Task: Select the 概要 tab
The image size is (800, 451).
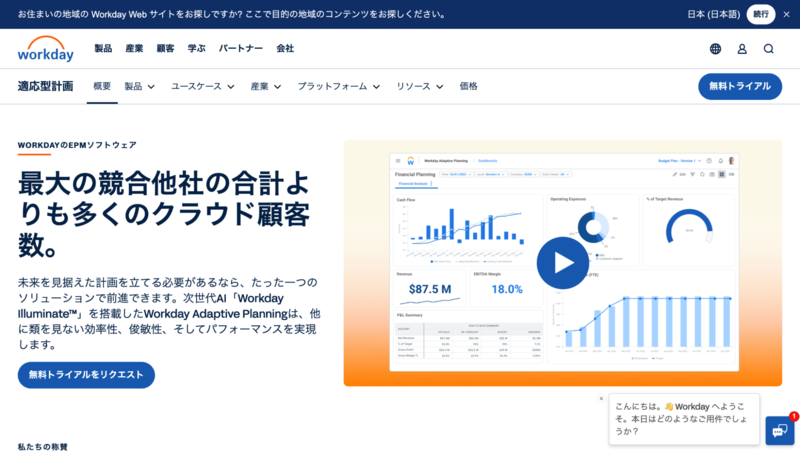Action: coord(102,86)
